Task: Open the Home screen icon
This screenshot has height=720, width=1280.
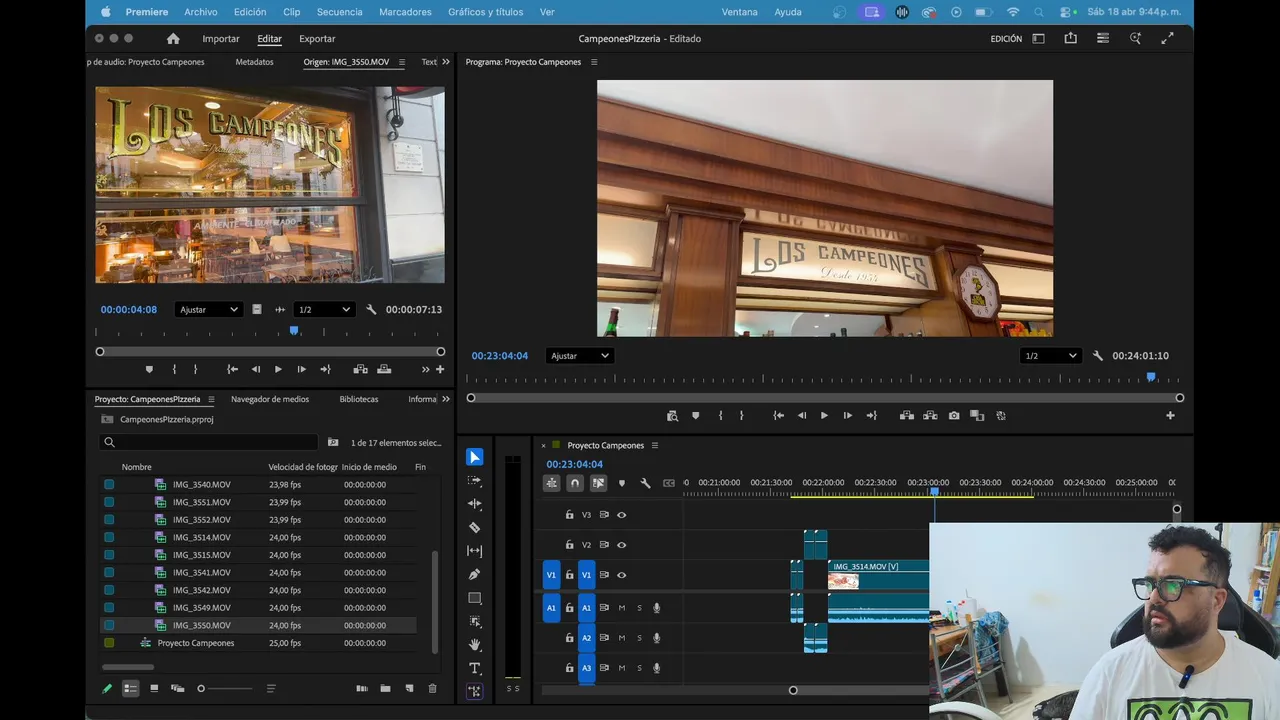Action: pyautogui.click(x=173, y=39)
